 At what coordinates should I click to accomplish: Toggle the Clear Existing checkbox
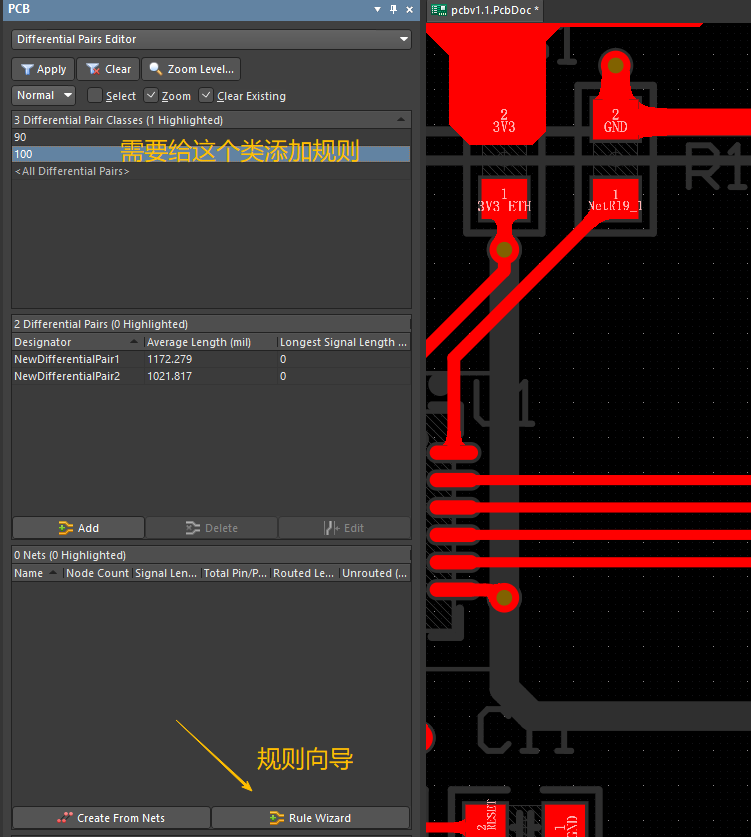pos(206,96)
